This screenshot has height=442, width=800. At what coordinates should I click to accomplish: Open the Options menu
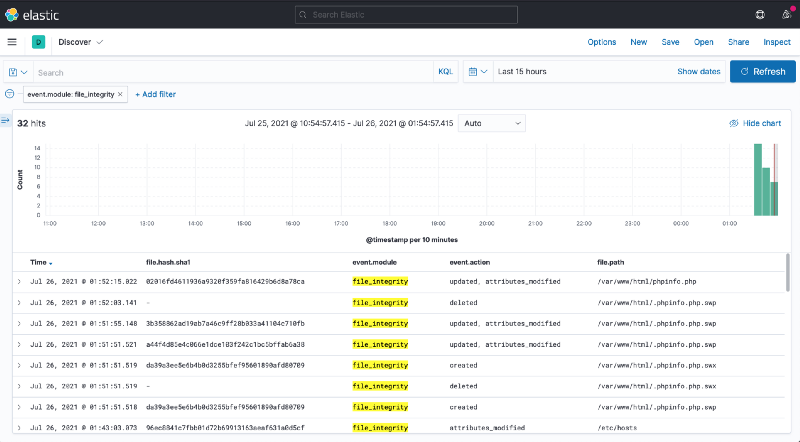click(602, 42)
